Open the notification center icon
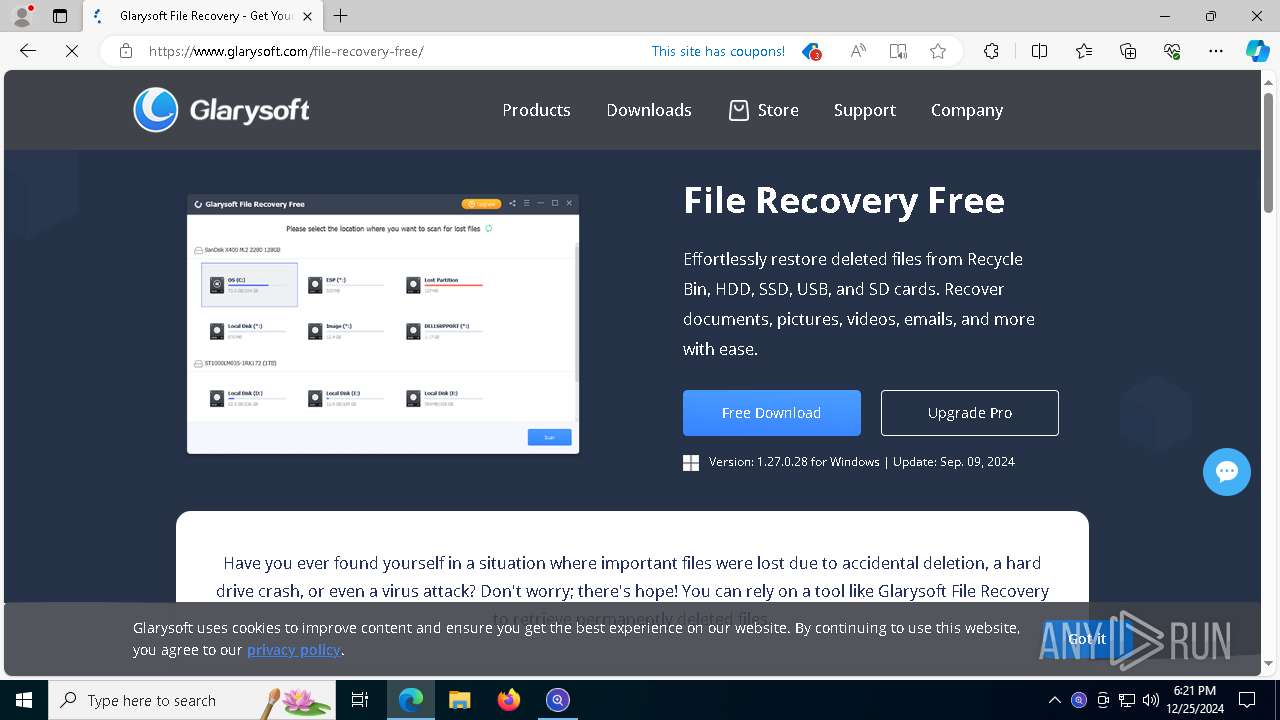The width and height of the screenshot is (1280, 720). coord(1248,700)
